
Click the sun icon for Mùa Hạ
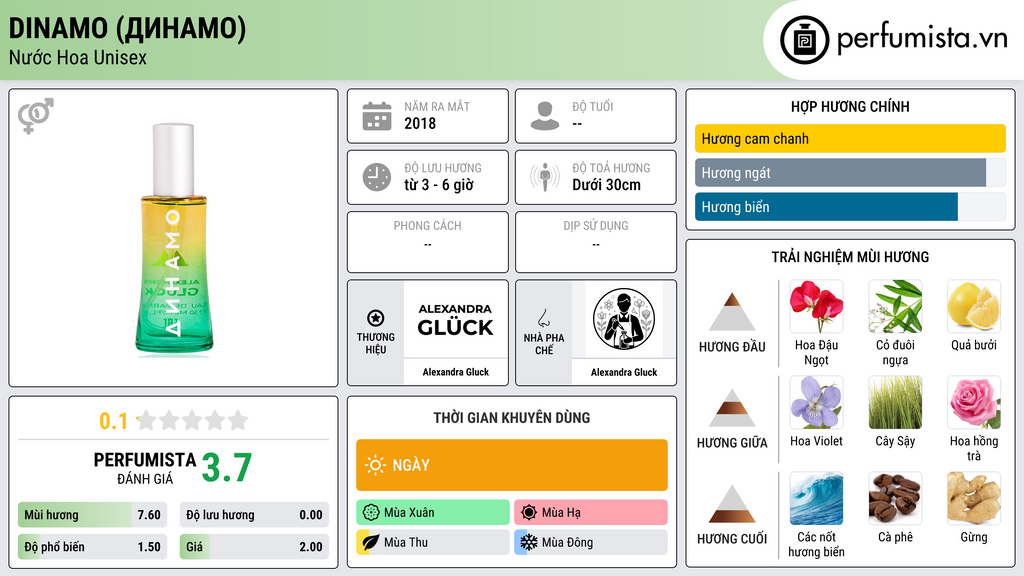coord(529,513)
